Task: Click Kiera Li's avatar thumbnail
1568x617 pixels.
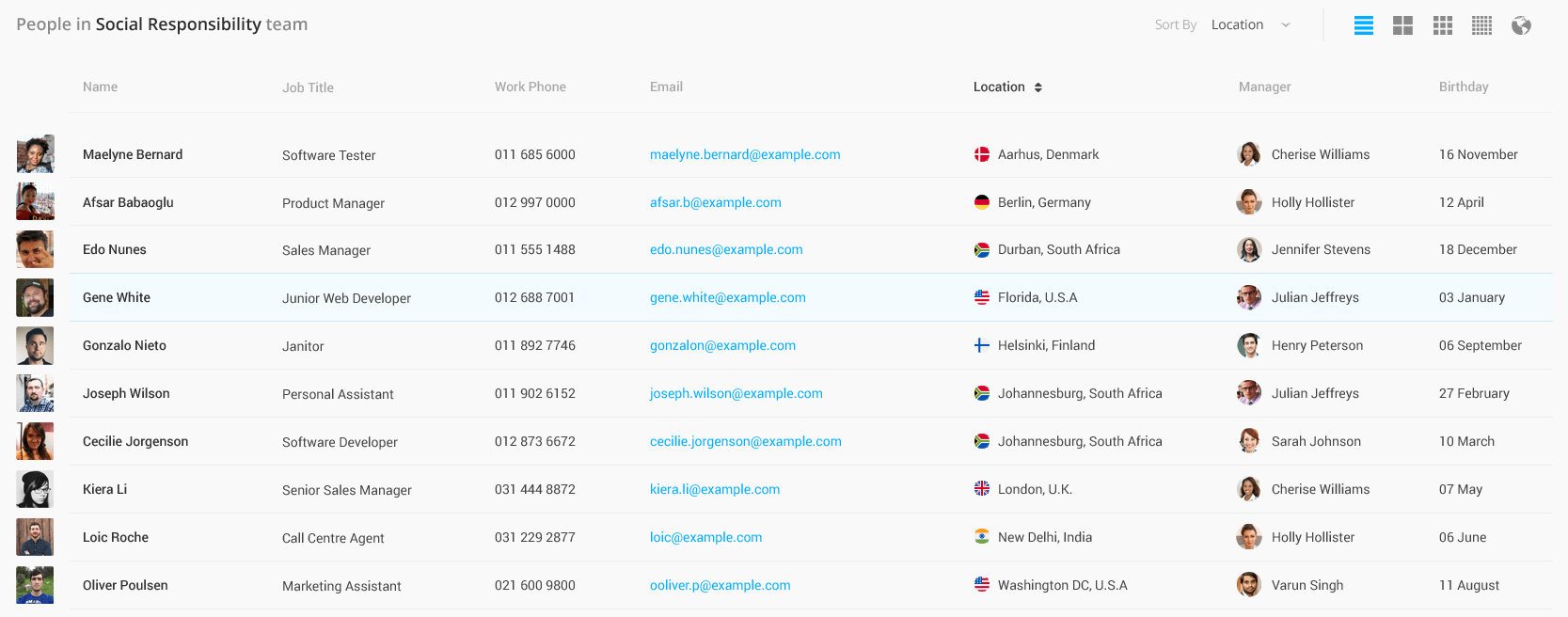Action: pos(35,489)
